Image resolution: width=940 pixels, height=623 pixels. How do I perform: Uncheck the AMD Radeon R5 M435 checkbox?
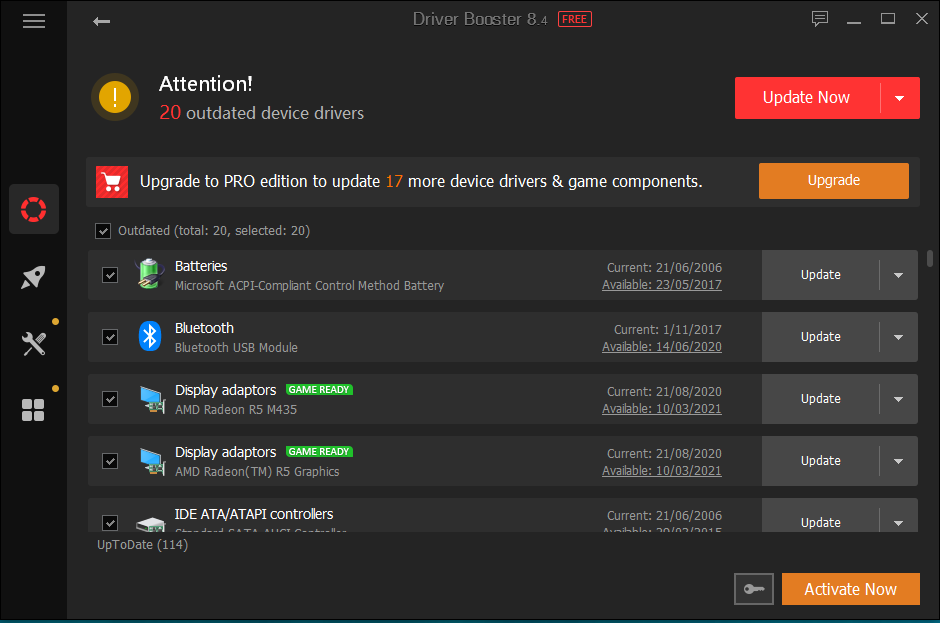(110, 399)
